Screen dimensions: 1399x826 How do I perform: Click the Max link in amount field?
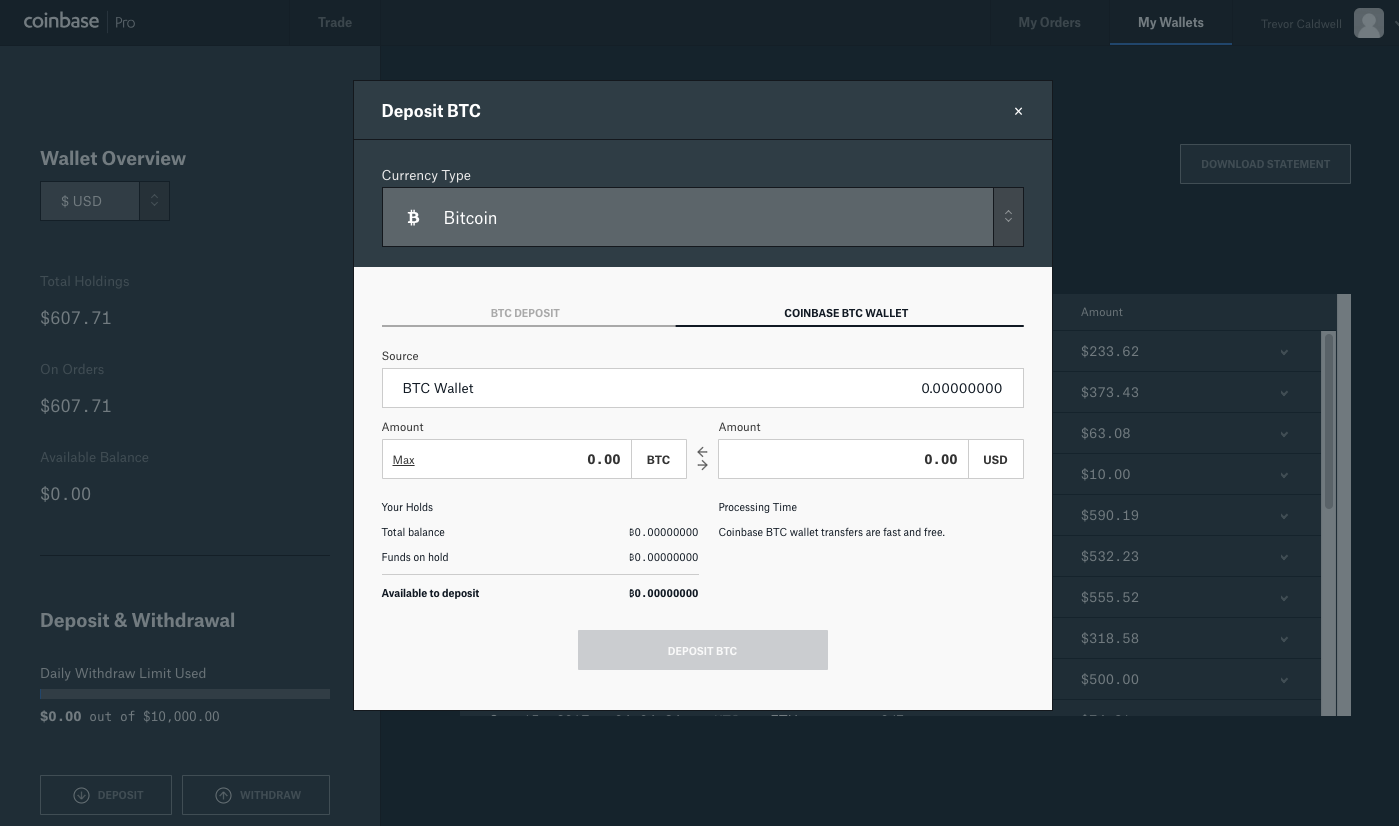click(x=404, y=460)
